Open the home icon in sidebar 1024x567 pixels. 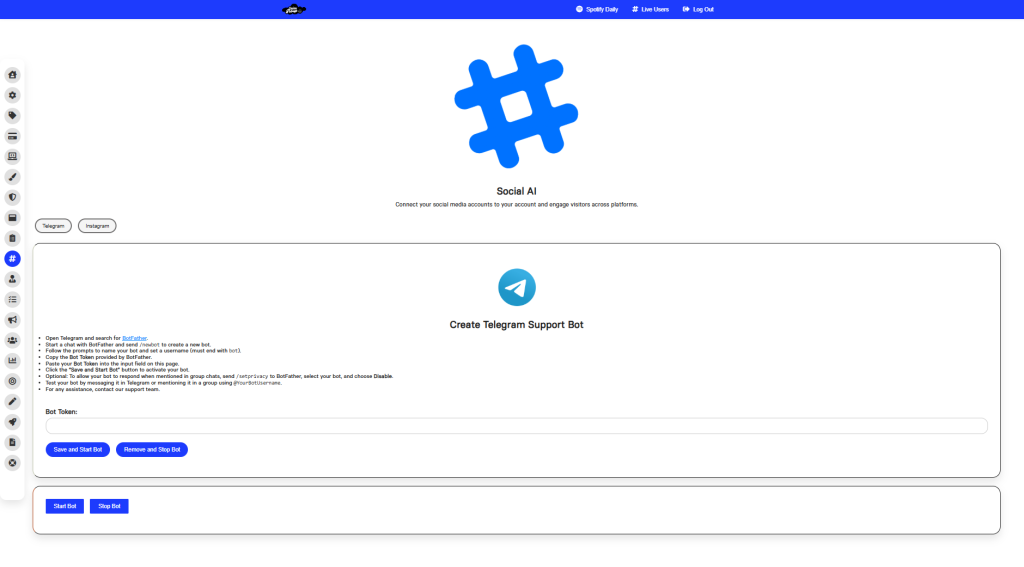[12, 75]
